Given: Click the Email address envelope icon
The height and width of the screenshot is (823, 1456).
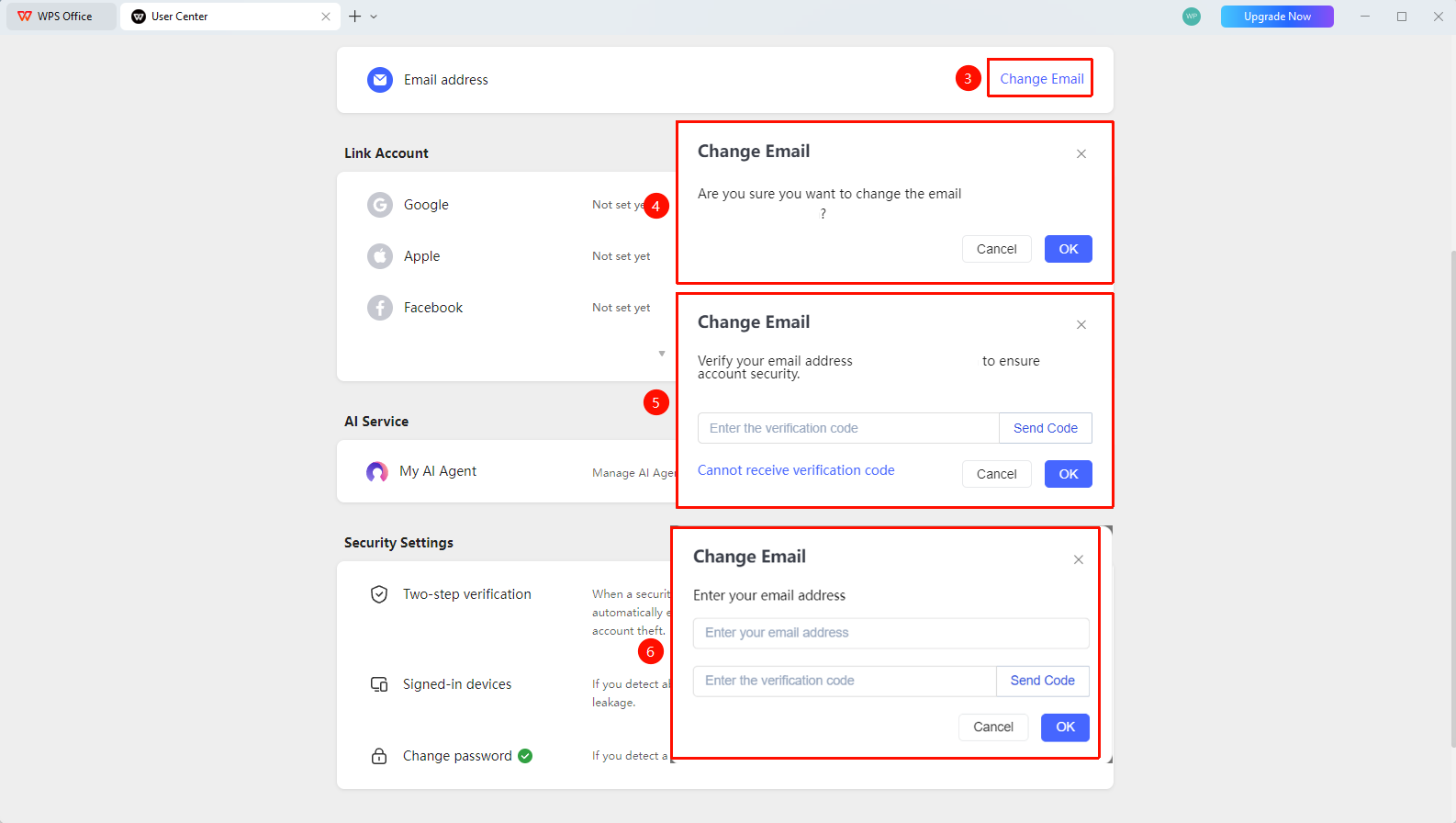Looking at the screenshot, I should [380, 80].
